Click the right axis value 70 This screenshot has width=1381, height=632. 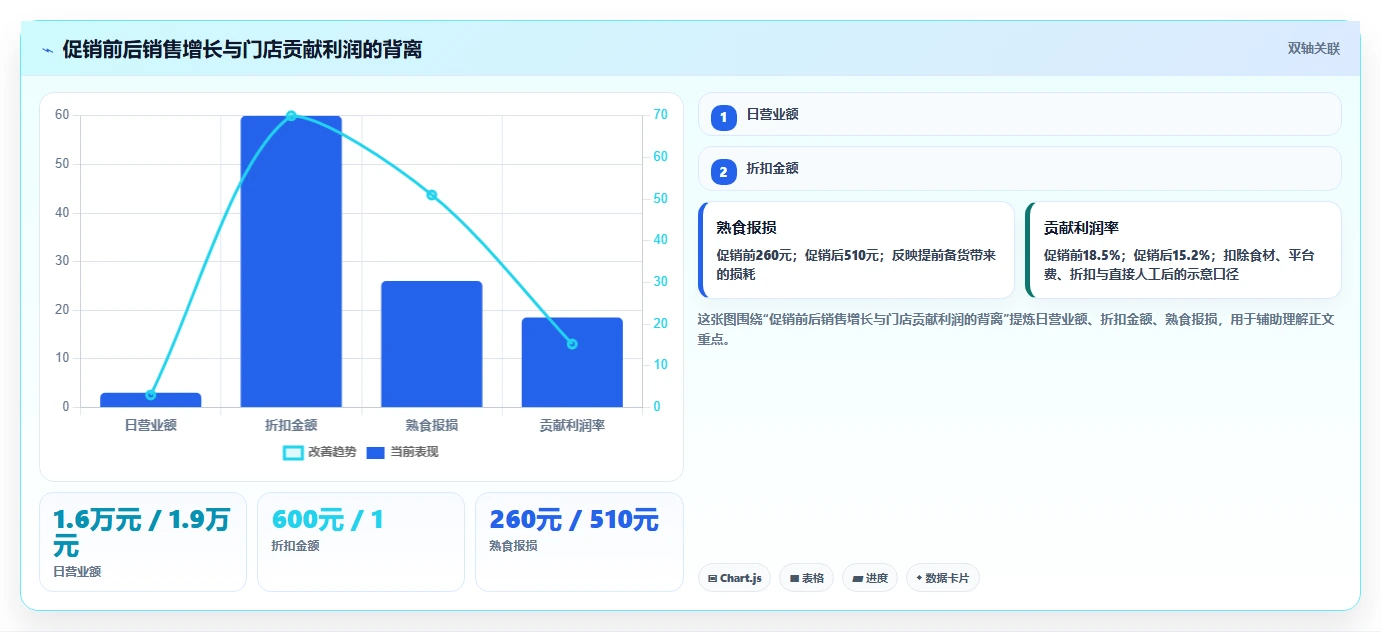coord(661,115)
